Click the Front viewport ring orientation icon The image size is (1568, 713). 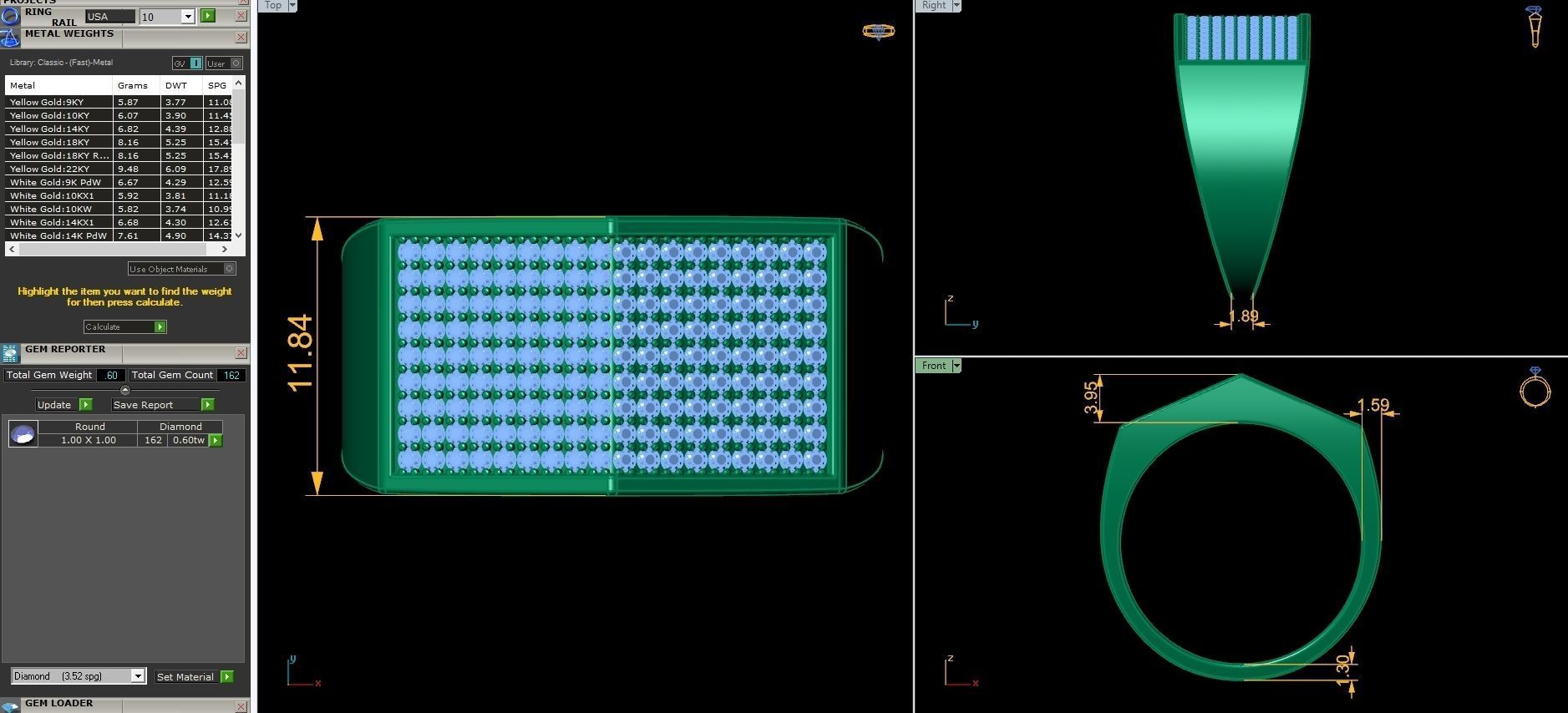click(x=1535, y=387)
